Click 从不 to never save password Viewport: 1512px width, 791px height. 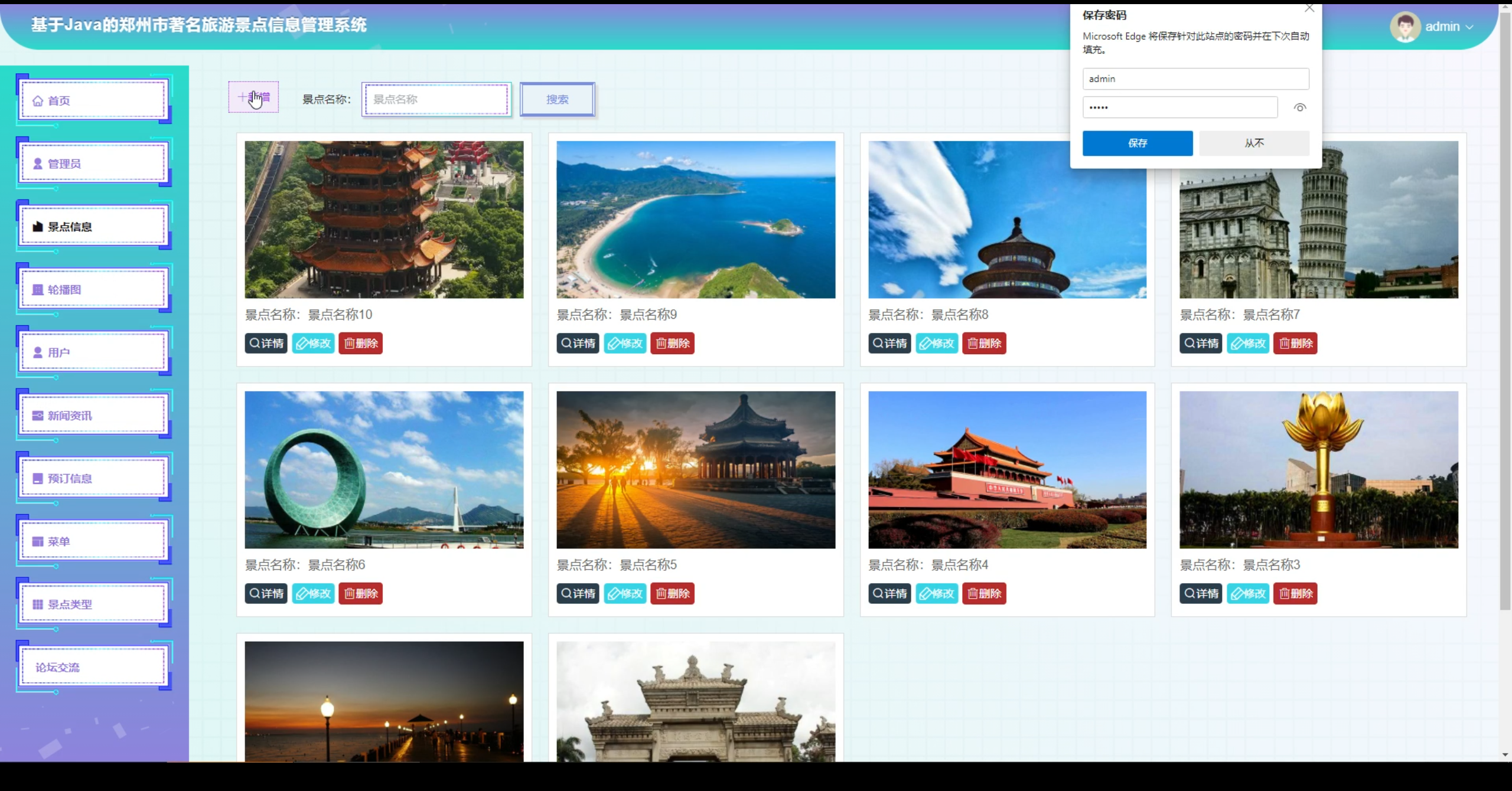click(1254, 143)
